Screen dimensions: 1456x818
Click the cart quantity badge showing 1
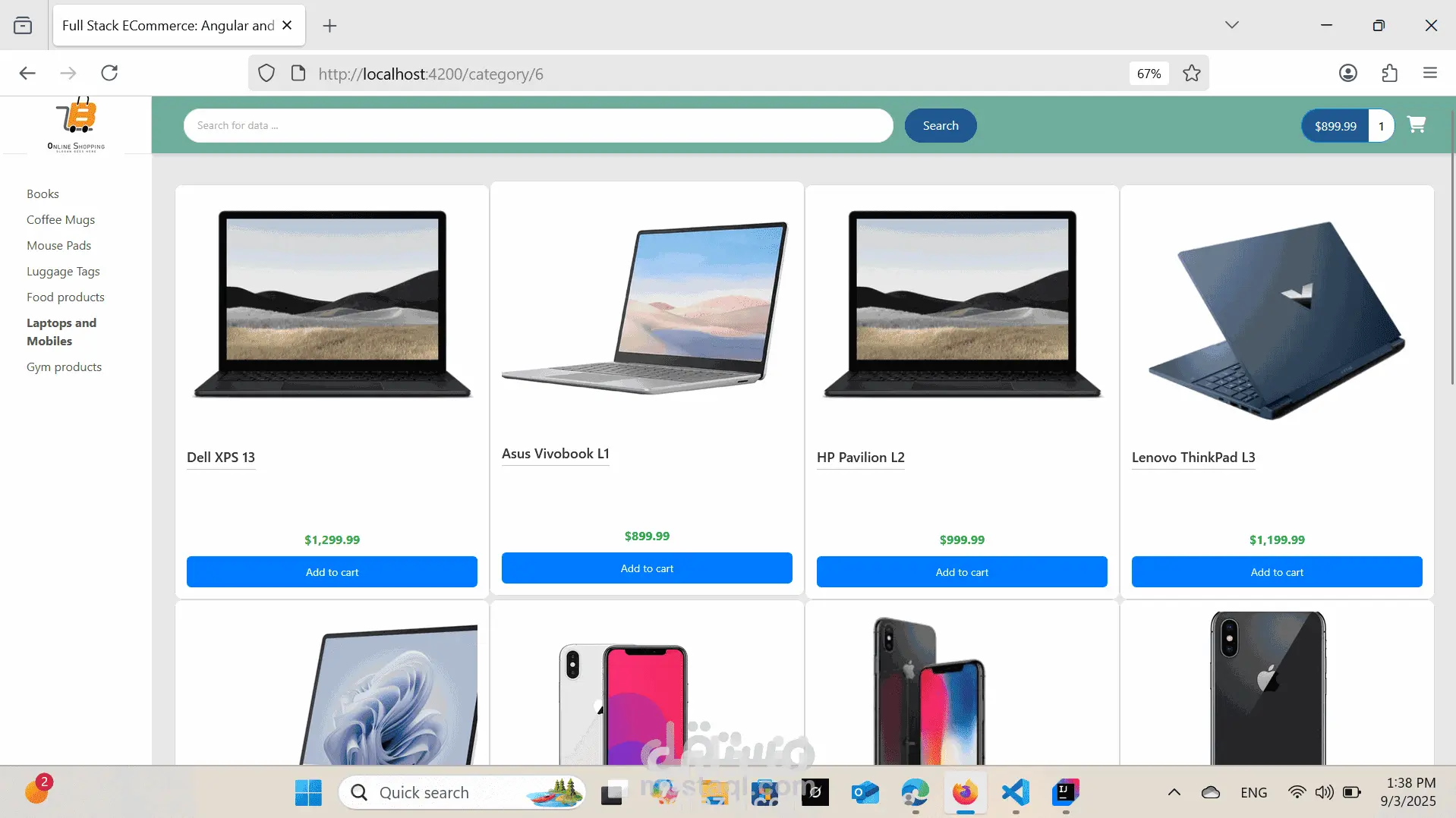click(x=1381, y=126)
